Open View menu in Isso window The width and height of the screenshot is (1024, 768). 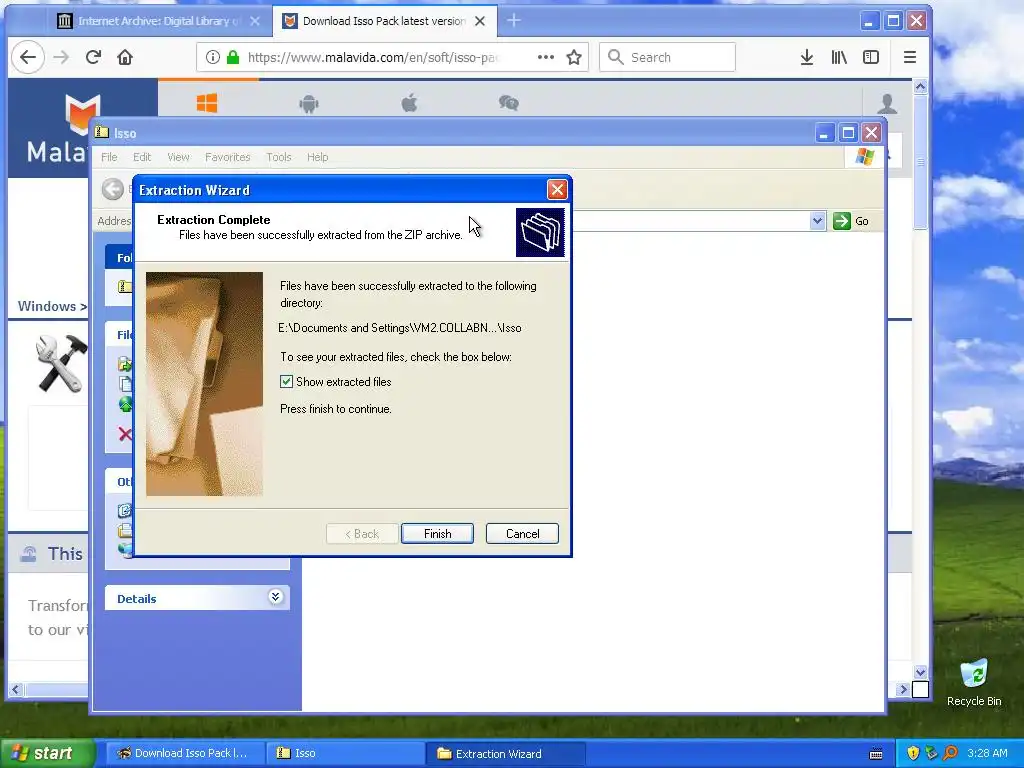(x=178, y=157)
